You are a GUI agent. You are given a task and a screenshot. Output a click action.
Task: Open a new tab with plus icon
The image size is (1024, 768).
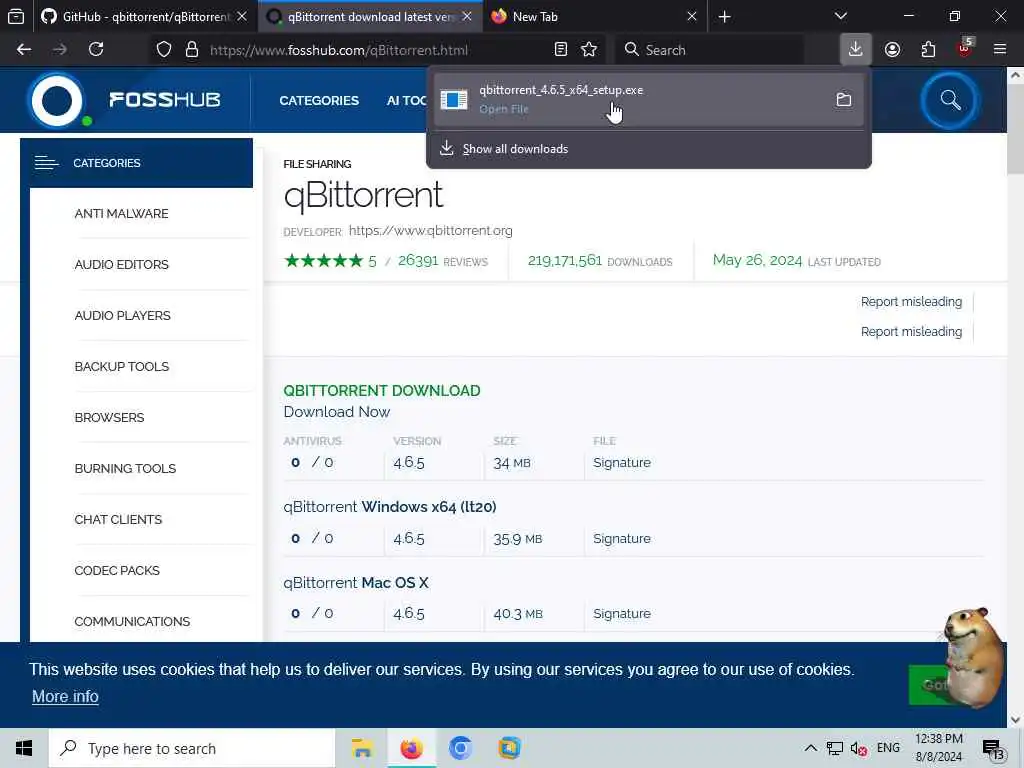point(724,17)
